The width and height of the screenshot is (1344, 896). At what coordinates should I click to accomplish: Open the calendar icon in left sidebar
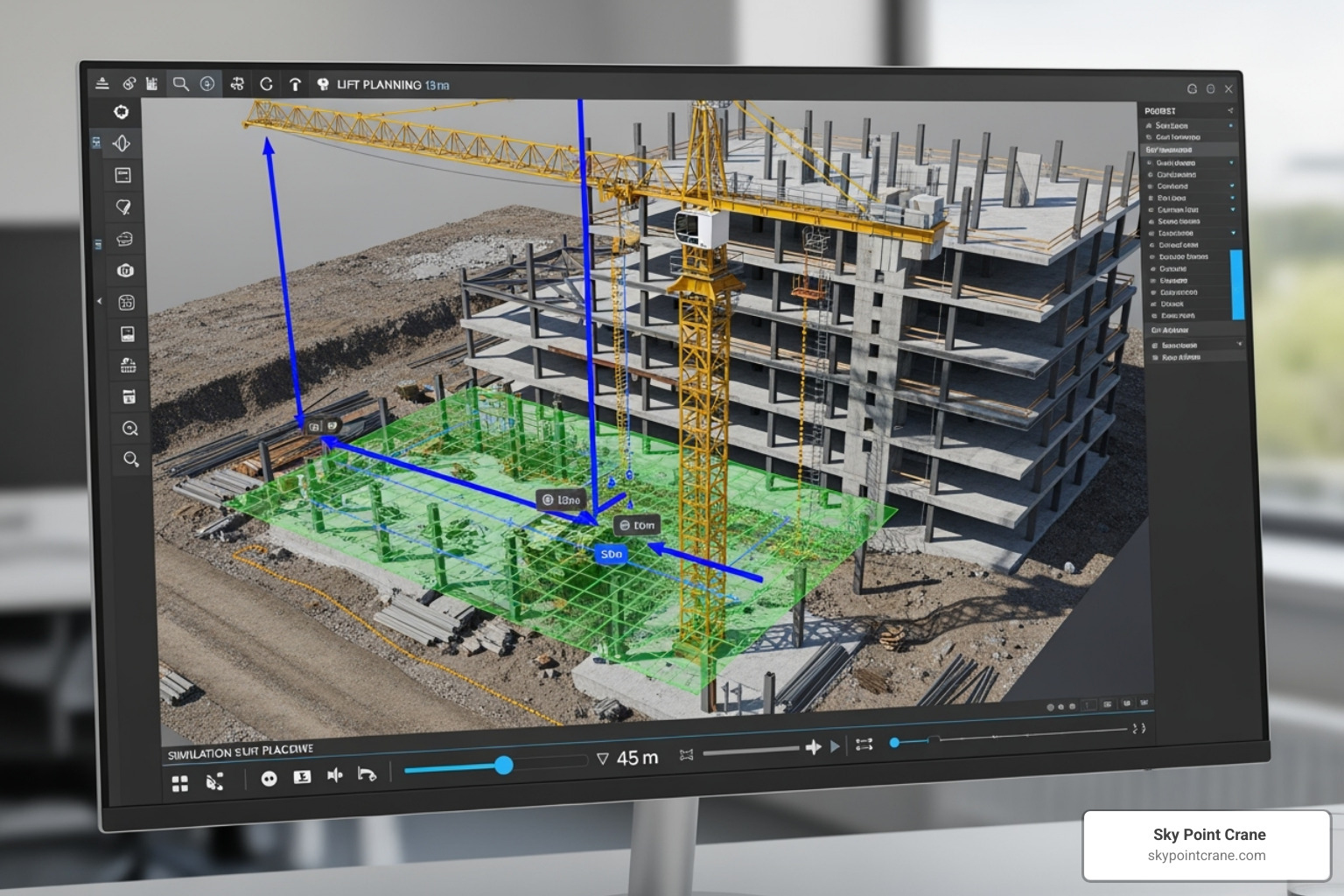click(x=129, y=397)
